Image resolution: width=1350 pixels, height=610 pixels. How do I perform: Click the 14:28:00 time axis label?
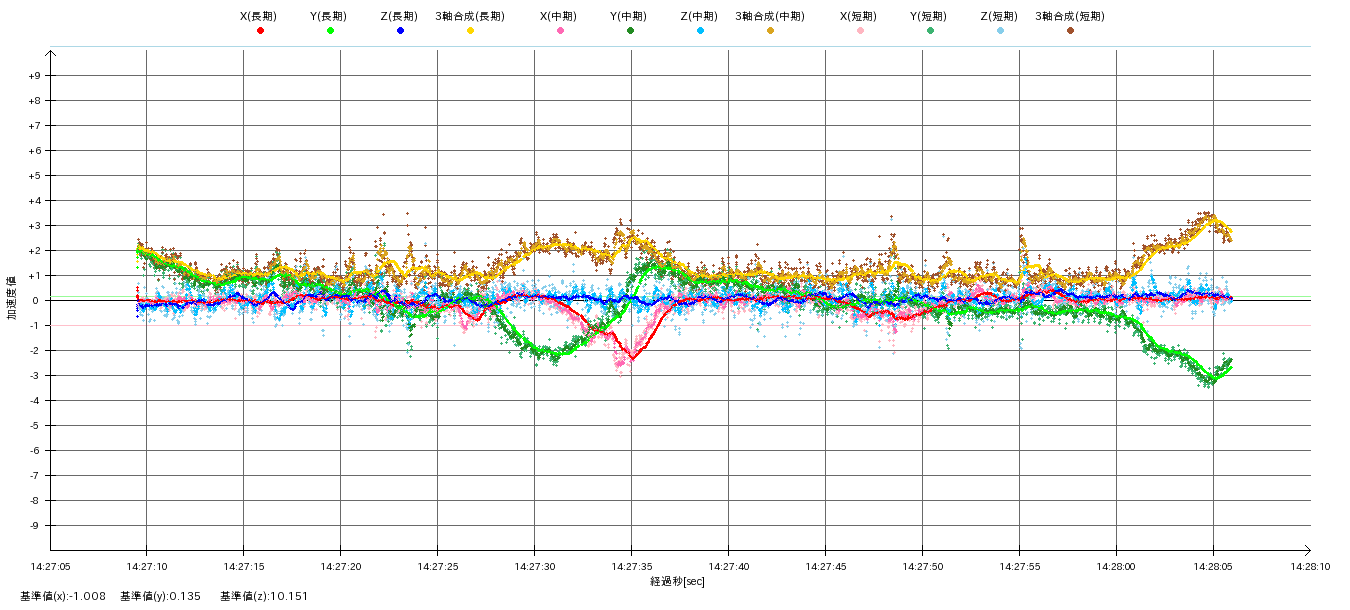[x=1116, y=566]
